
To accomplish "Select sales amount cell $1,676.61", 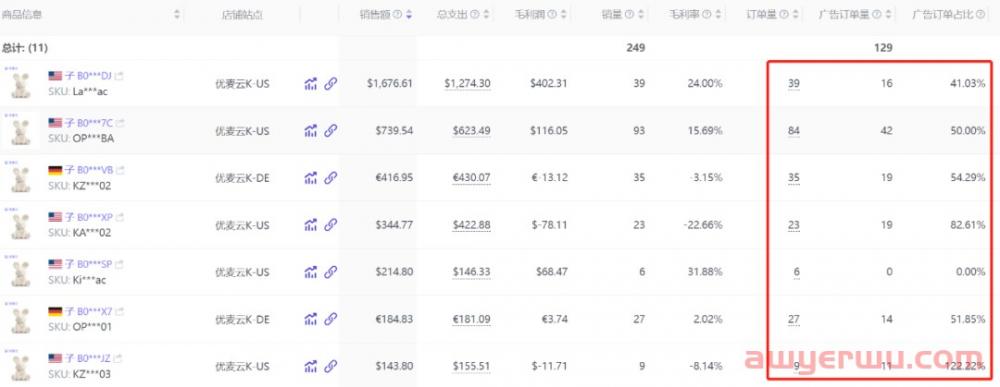I will click(x=390, y=84).
